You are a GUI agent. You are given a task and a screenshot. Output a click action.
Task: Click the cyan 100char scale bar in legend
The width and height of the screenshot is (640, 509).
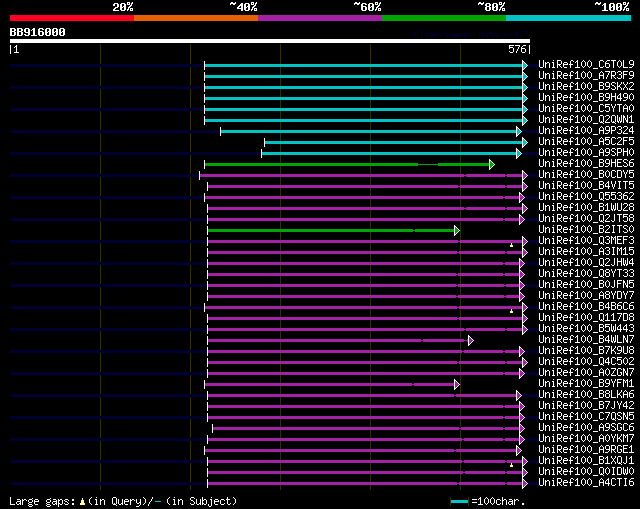pos(459,502)
